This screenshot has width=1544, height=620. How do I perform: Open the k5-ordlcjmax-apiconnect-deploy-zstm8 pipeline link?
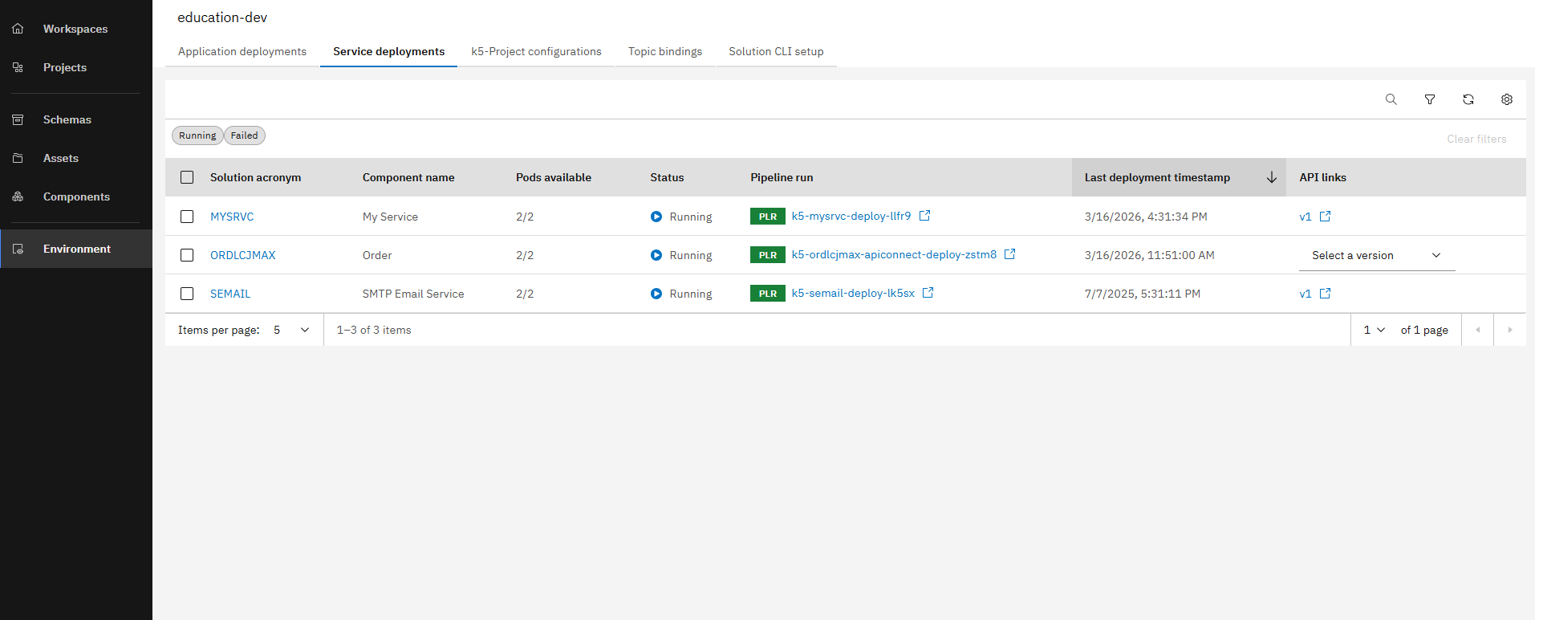(x=894, y=255)
